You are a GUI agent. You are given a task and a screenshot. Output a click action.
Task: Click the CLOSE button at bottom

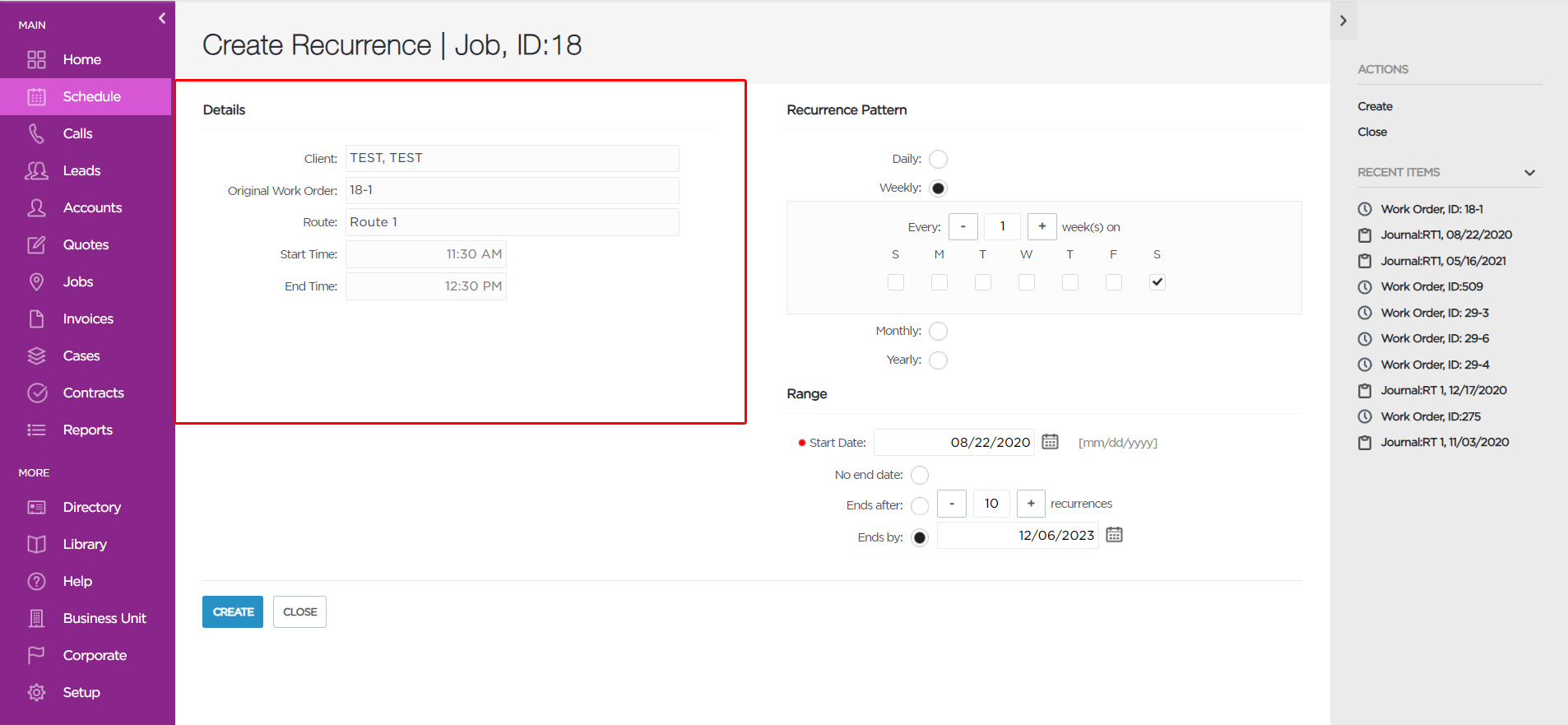[299, 611]
